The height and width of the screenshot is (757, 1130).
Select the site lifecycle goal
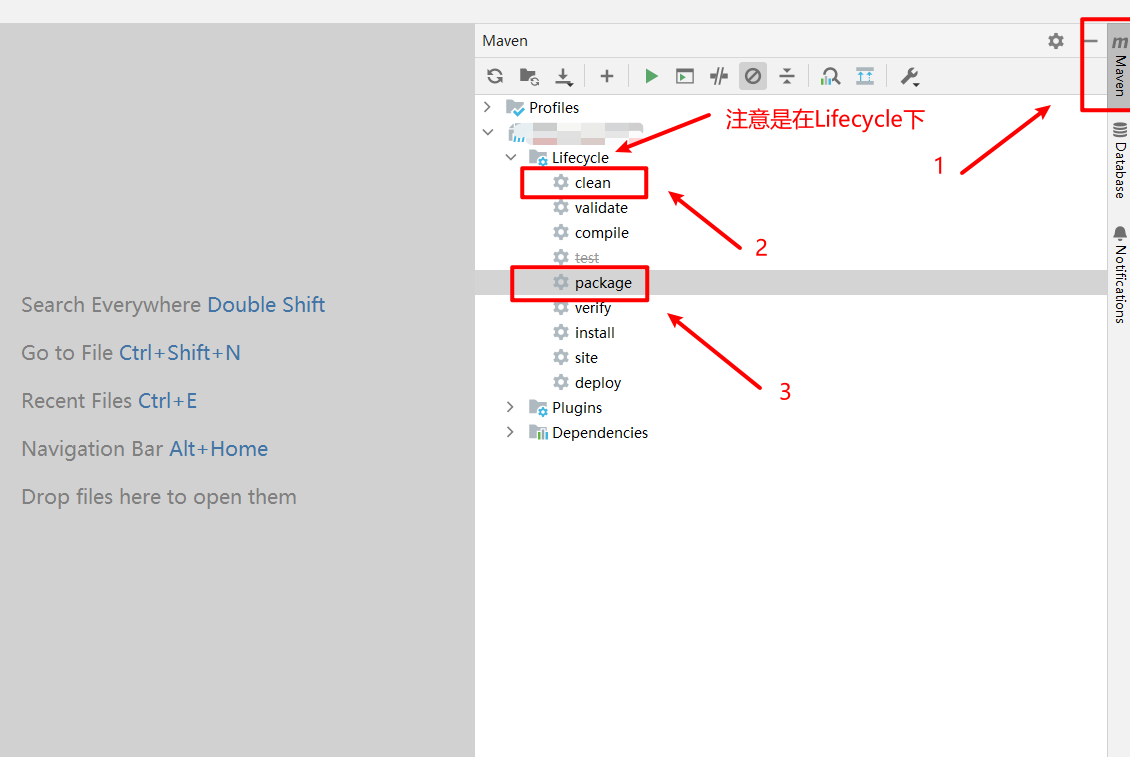[586, 358]
